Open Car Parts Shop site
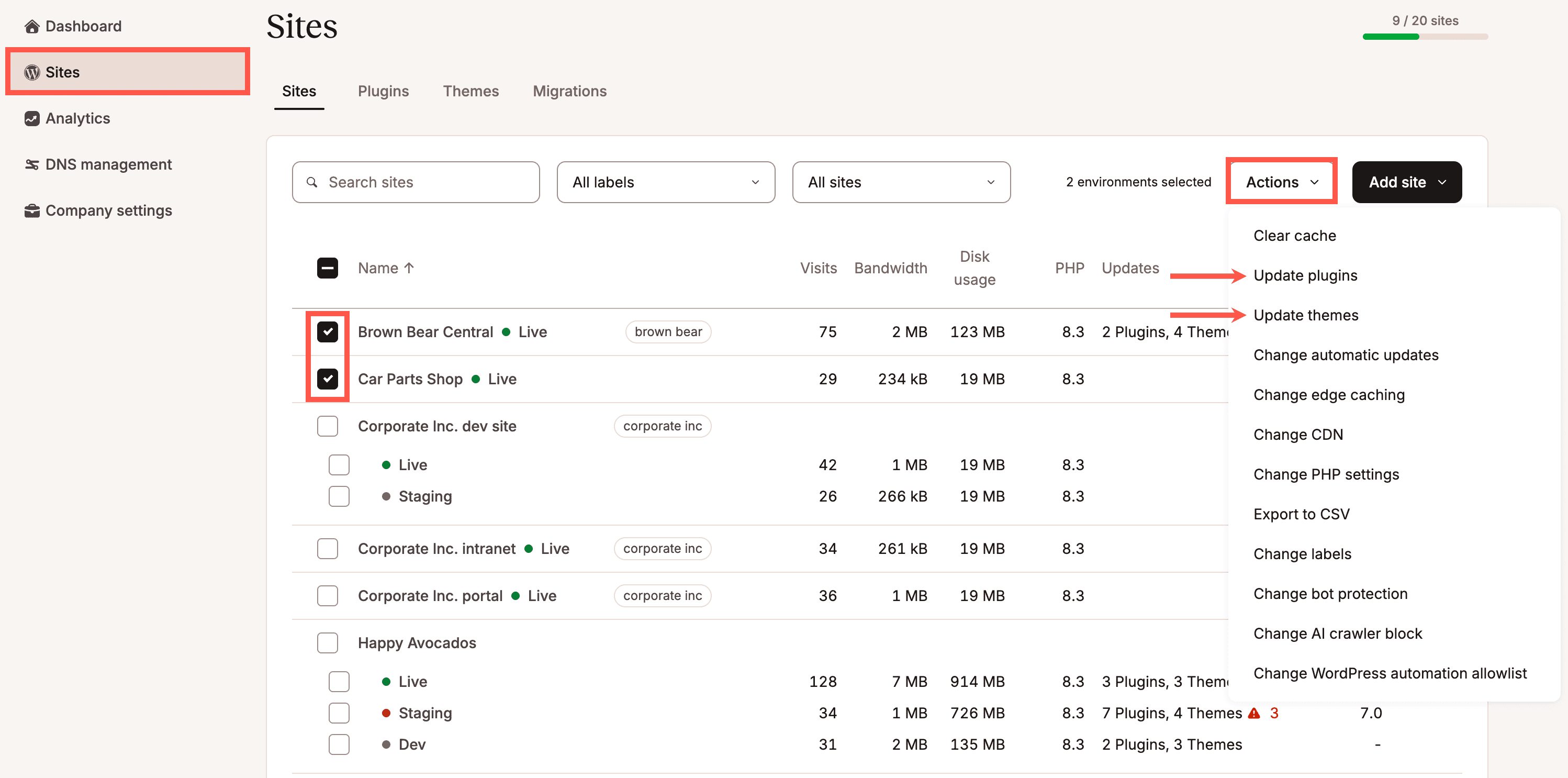The width and height of the screenshot is (1568, 778). (410, 379)
